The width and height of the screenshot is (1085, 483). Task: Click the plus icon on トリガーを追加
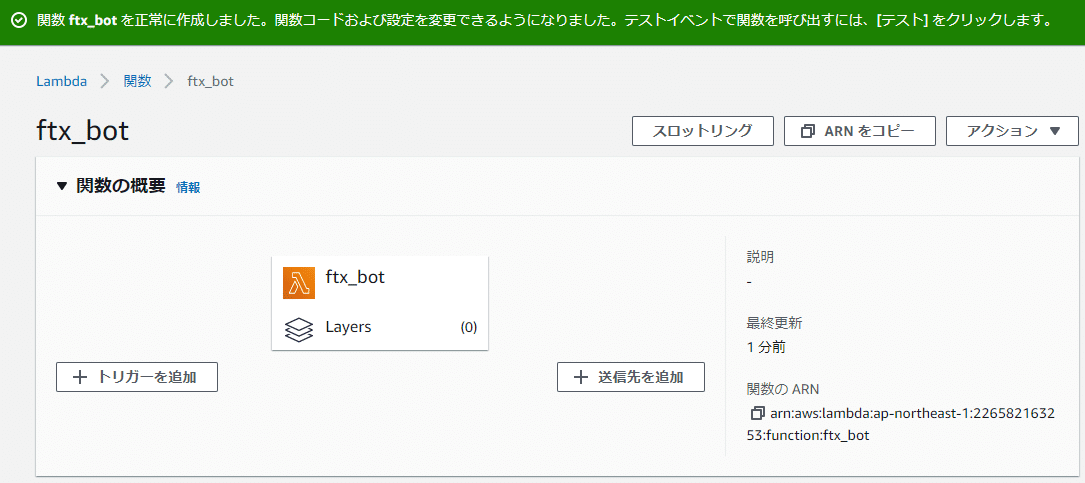(x=80, y=377)
